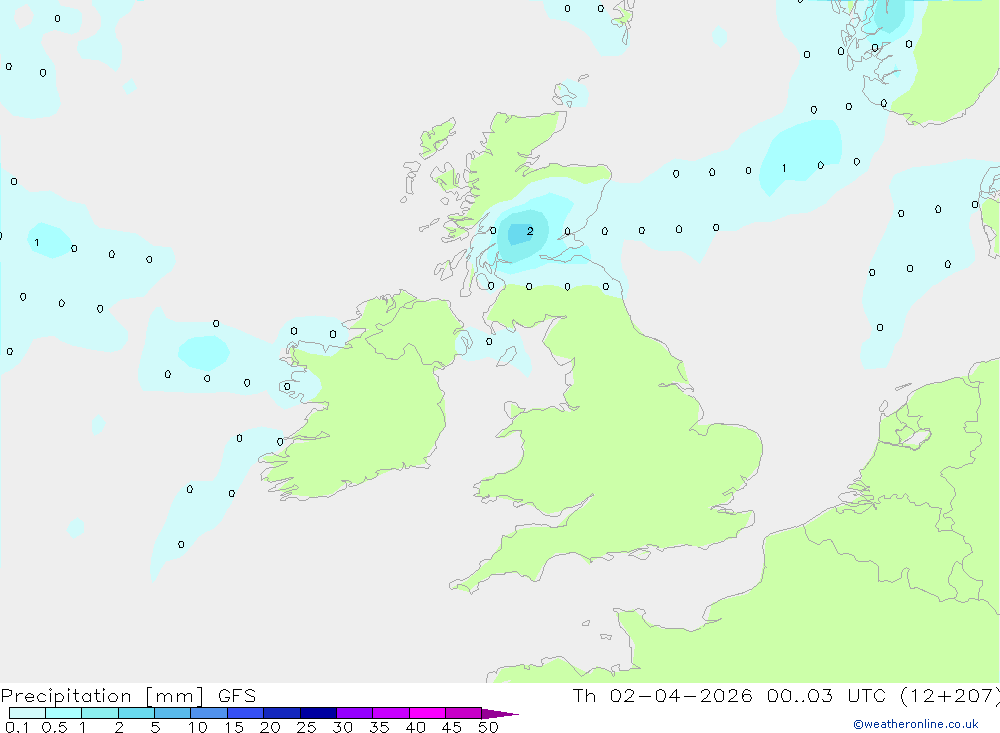Viewport: 1000px width, 733px height.
Task: Select the purple legend swatch between 30 and 35
Action: pyautogui.click(x=354, y=713)
